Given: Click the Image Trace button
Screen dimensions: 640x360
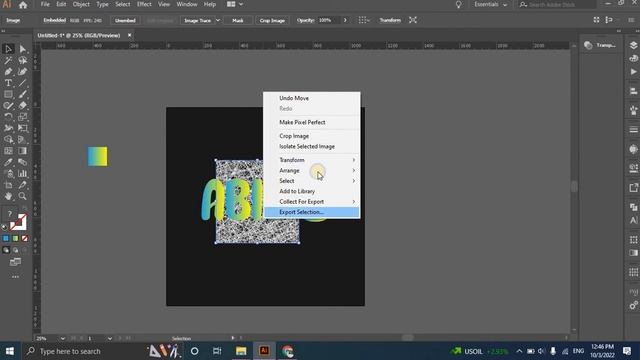Looking at the screenshot, I should click(198, 20).
